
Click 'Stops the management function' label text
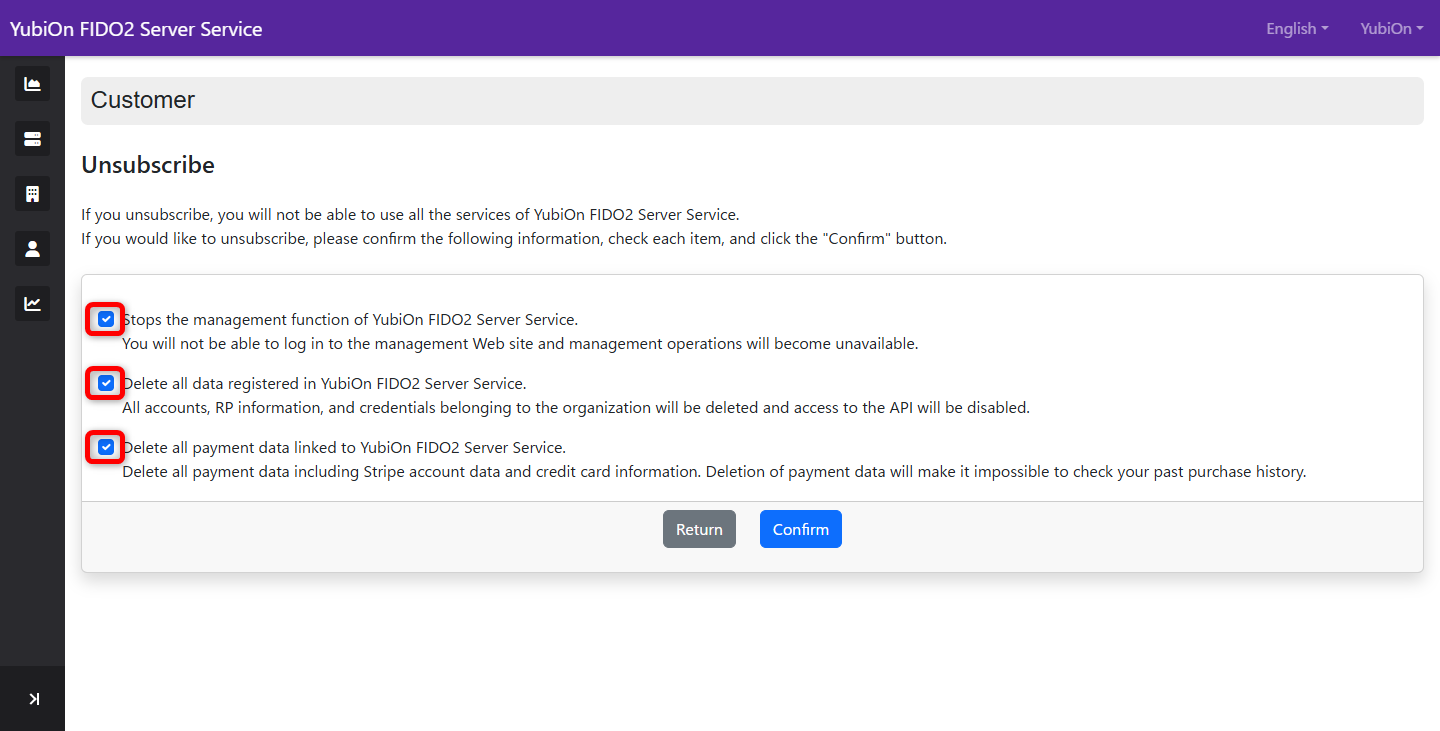[350, 320]
